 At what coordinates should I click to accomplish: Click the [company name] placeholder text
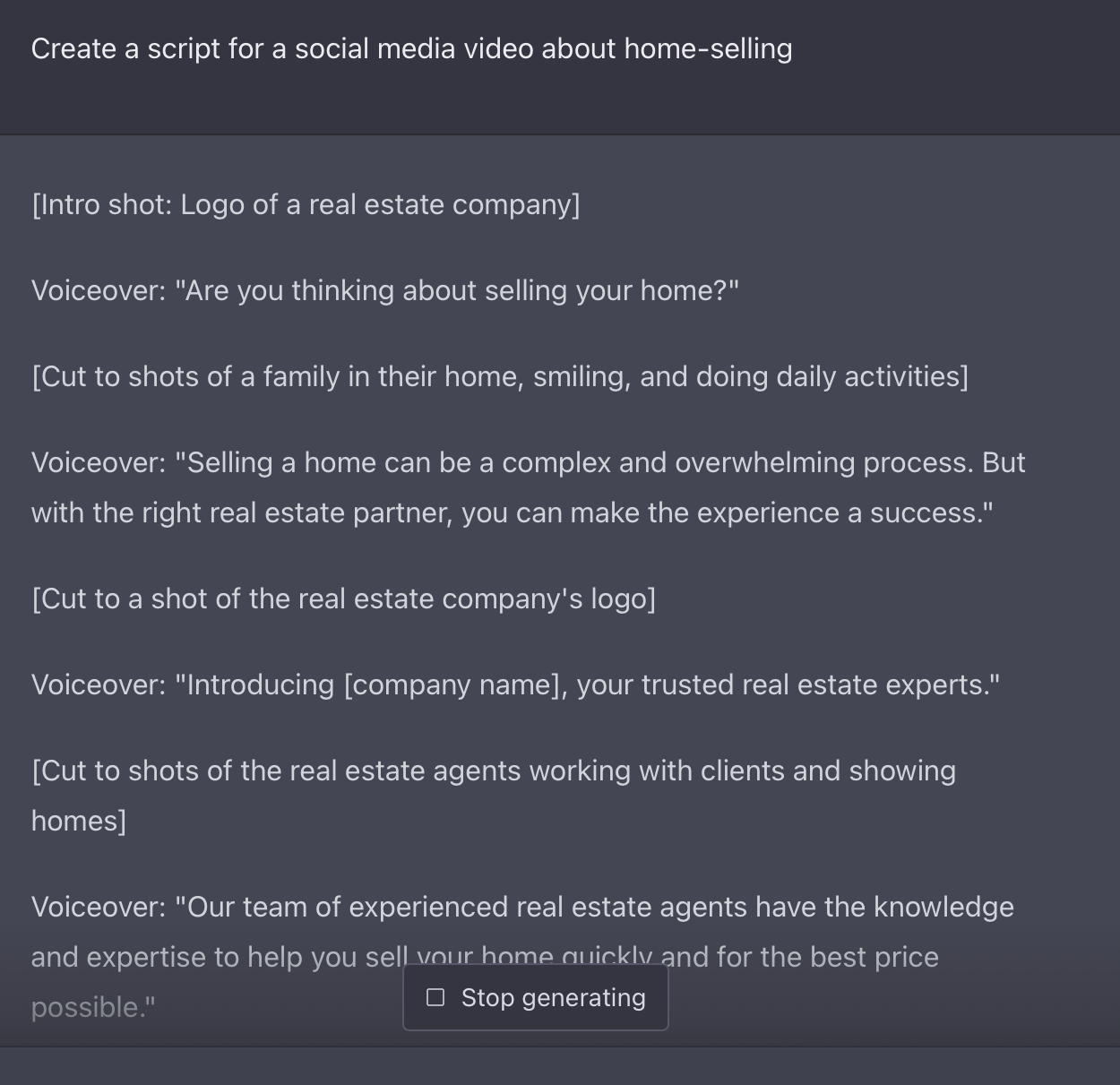tap(455, 685)
